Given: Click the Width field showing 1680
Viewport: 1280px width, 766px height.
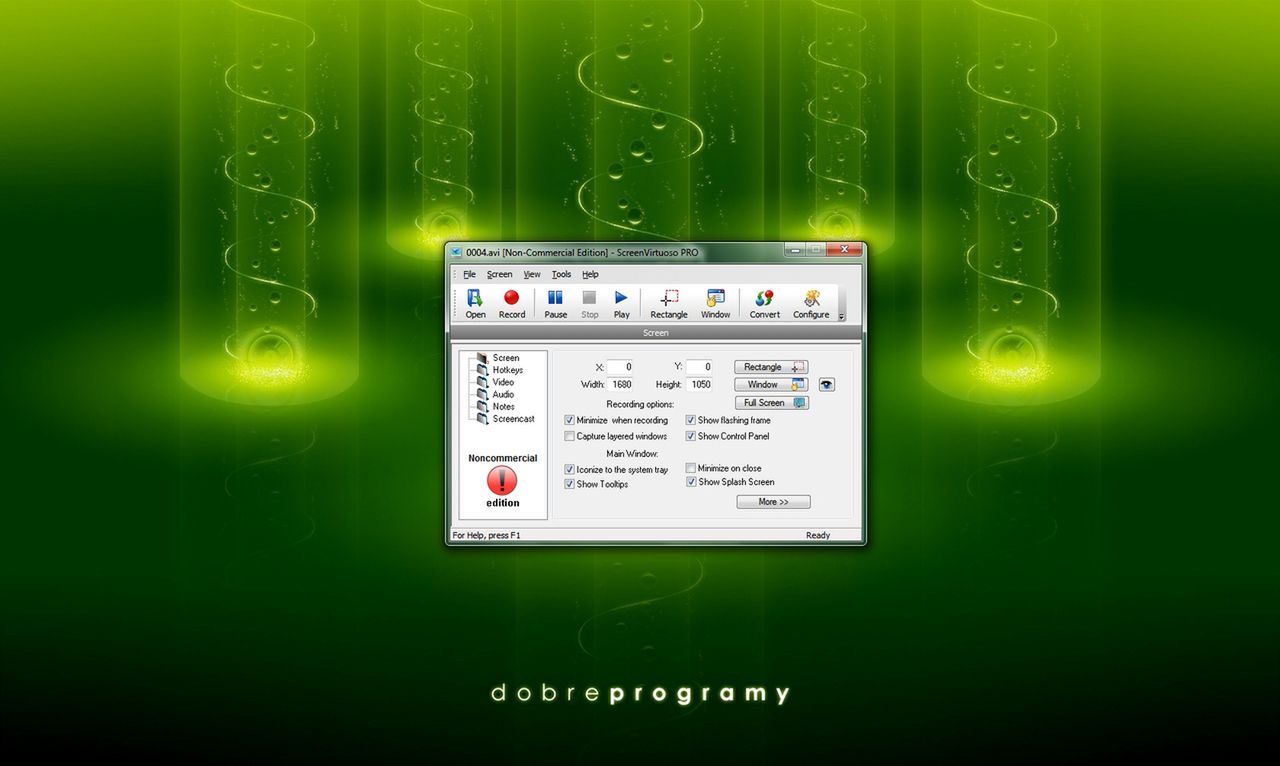Looking at the screenshot, I should coord(619,384).
